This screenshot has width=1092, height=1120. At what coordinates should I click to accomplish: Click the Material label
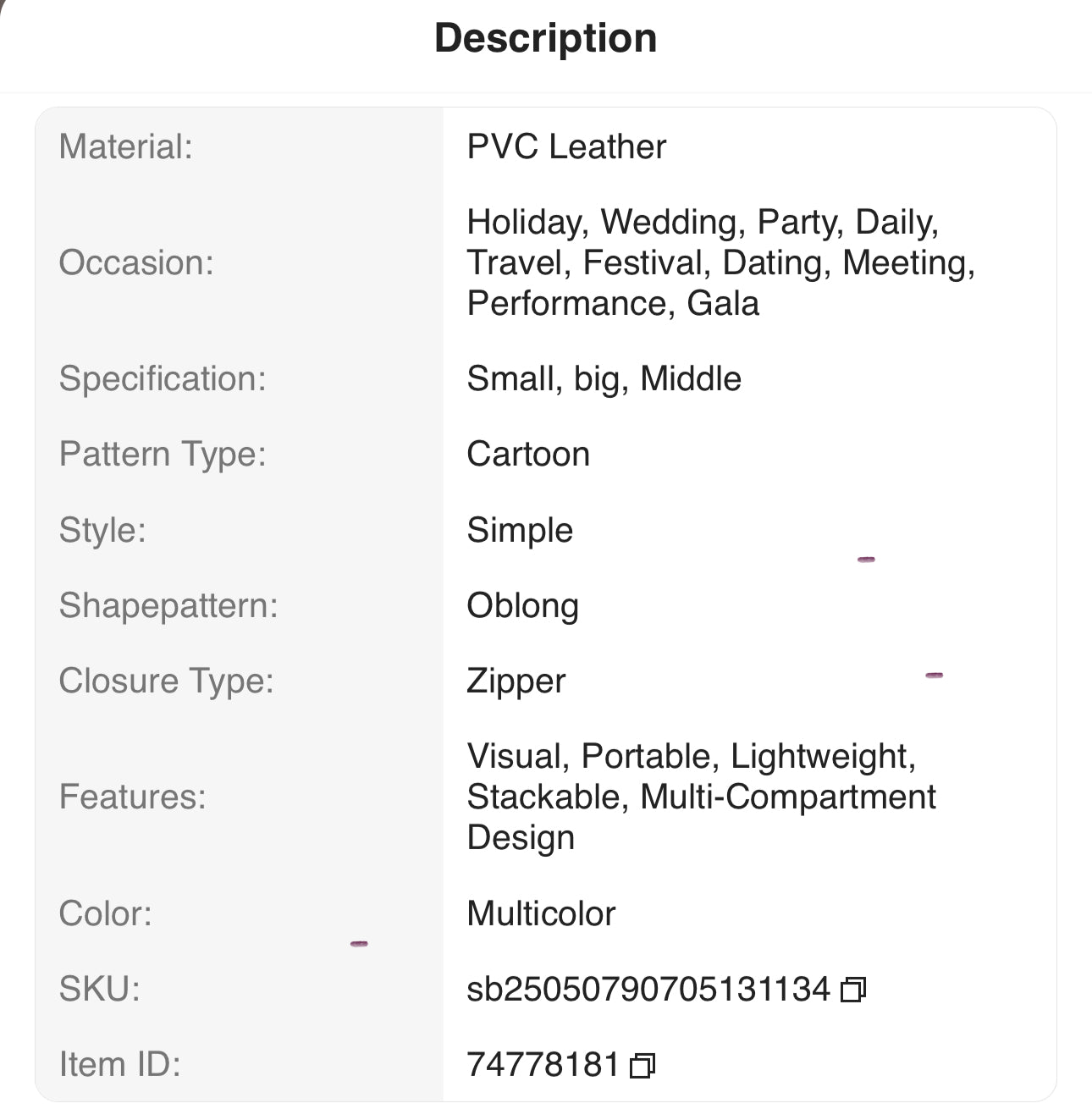pyautogui.click(x=126, y=147)
